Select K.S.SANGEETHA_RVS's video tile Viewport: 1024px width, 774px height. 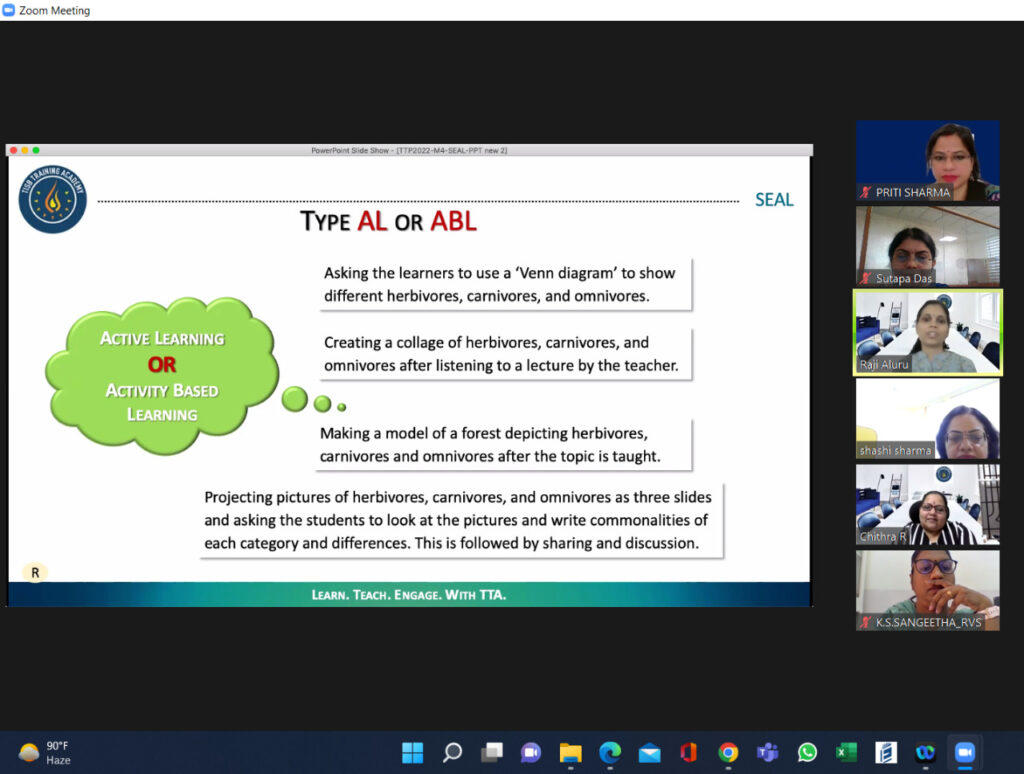click(x=927, y=590)
